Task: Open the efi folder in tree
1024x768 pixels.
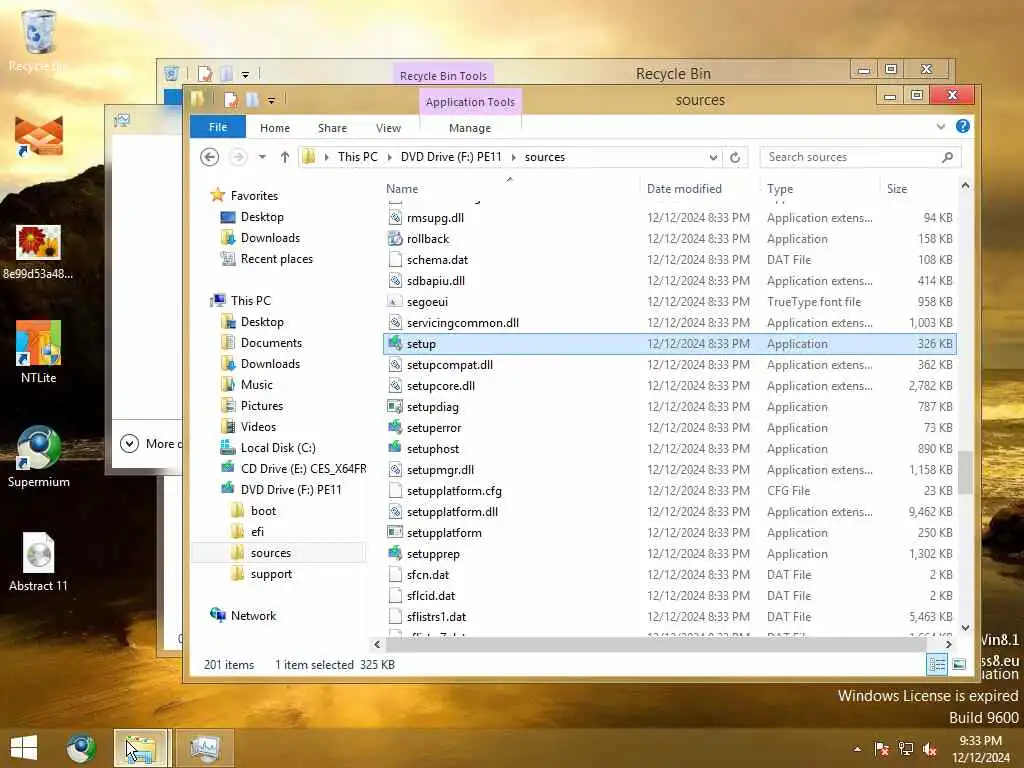Action: tap(257, 532)
